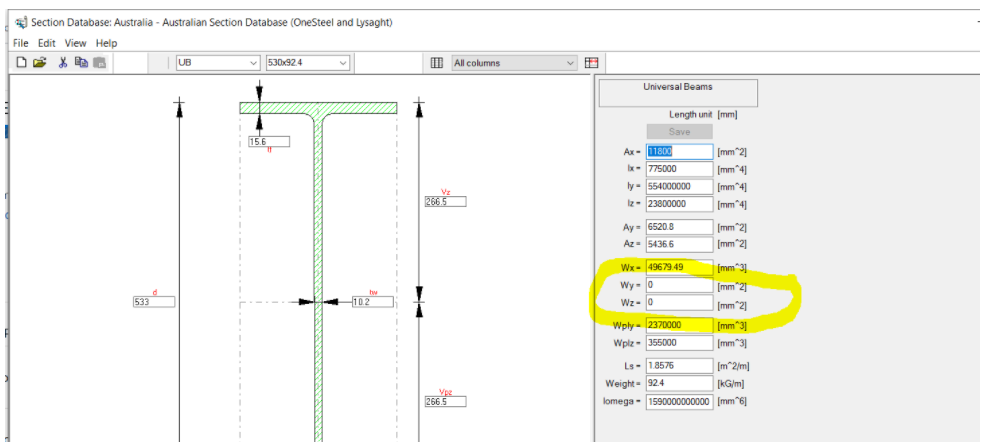
Task: Open the View menu
Action: (75, 43)
